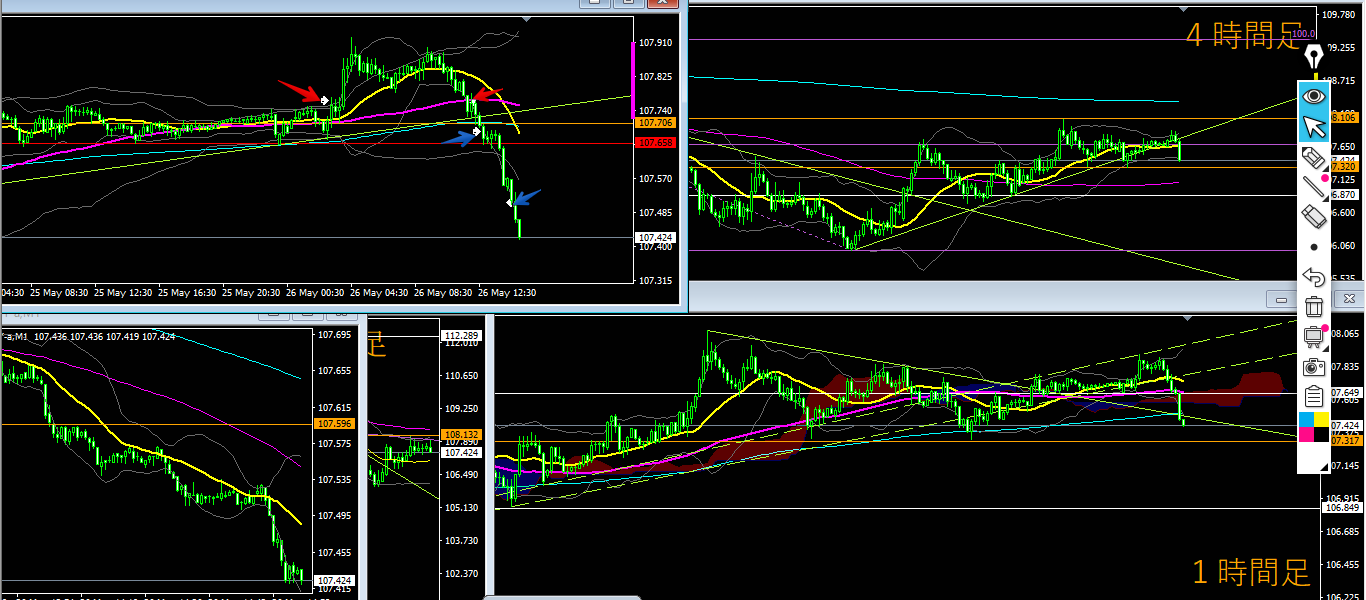Click the clipboard icon in annotation toolbar

pos(1313,397)
